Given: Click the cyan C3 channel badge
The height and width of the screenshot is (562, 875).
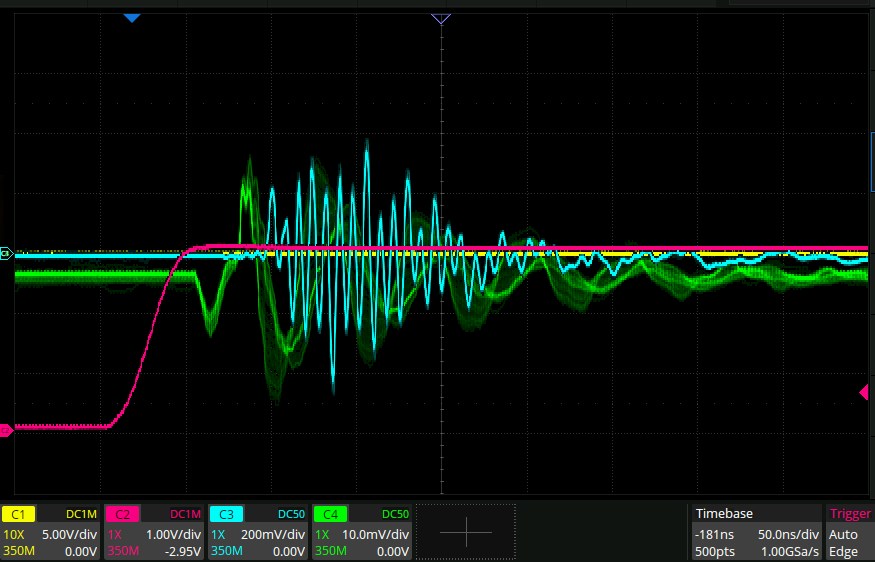Looking at the screenshot, I should pos(226,514).
